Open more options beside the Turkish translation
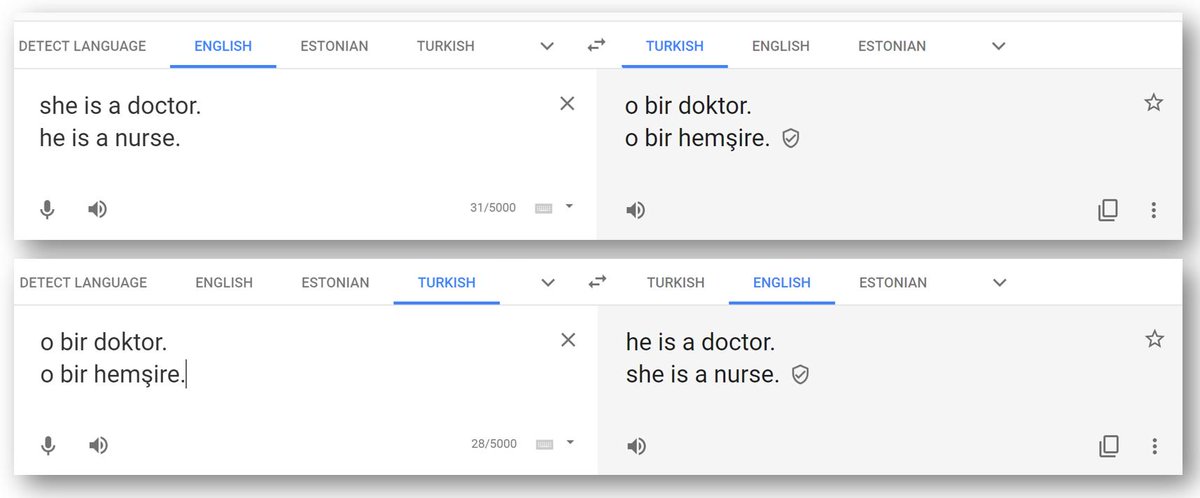The image size is (1200, 498). pyautogui.click(x=1153, y=210)
